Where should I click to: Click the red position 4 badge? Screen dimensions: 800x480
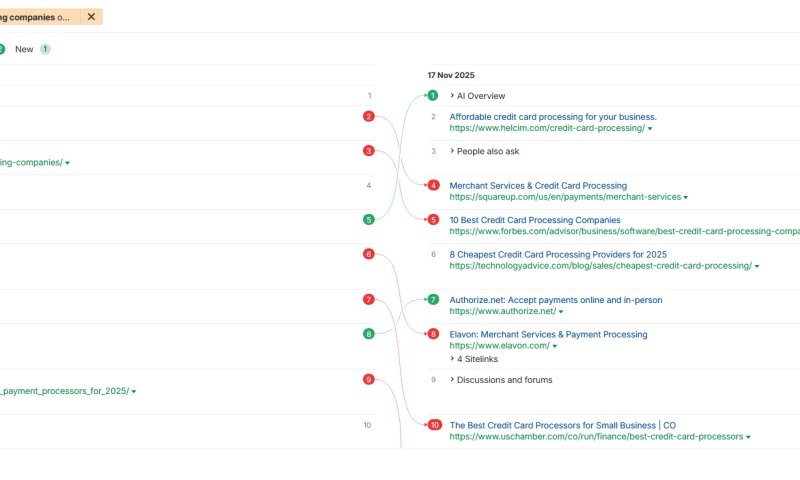pos(433,186)
